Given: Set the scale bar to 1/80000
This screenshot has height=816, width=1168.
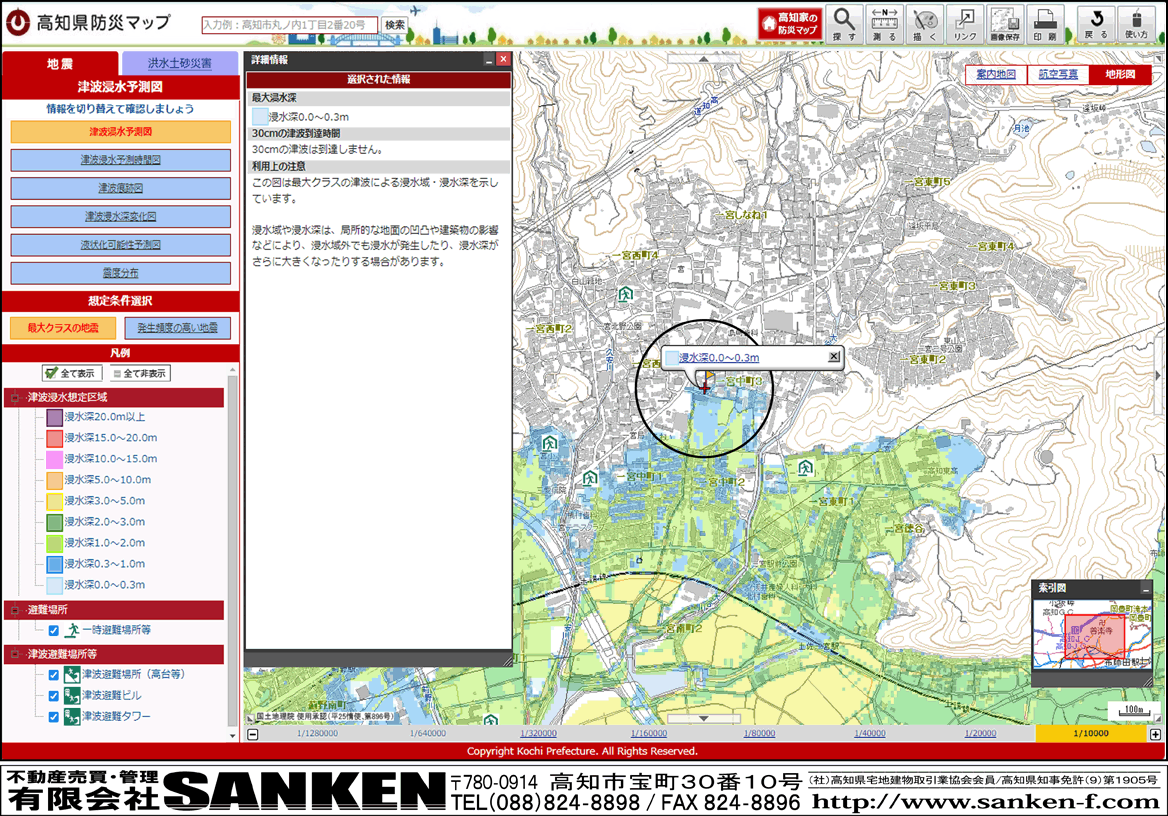Looking at the screenshot, I should point(759,734).
